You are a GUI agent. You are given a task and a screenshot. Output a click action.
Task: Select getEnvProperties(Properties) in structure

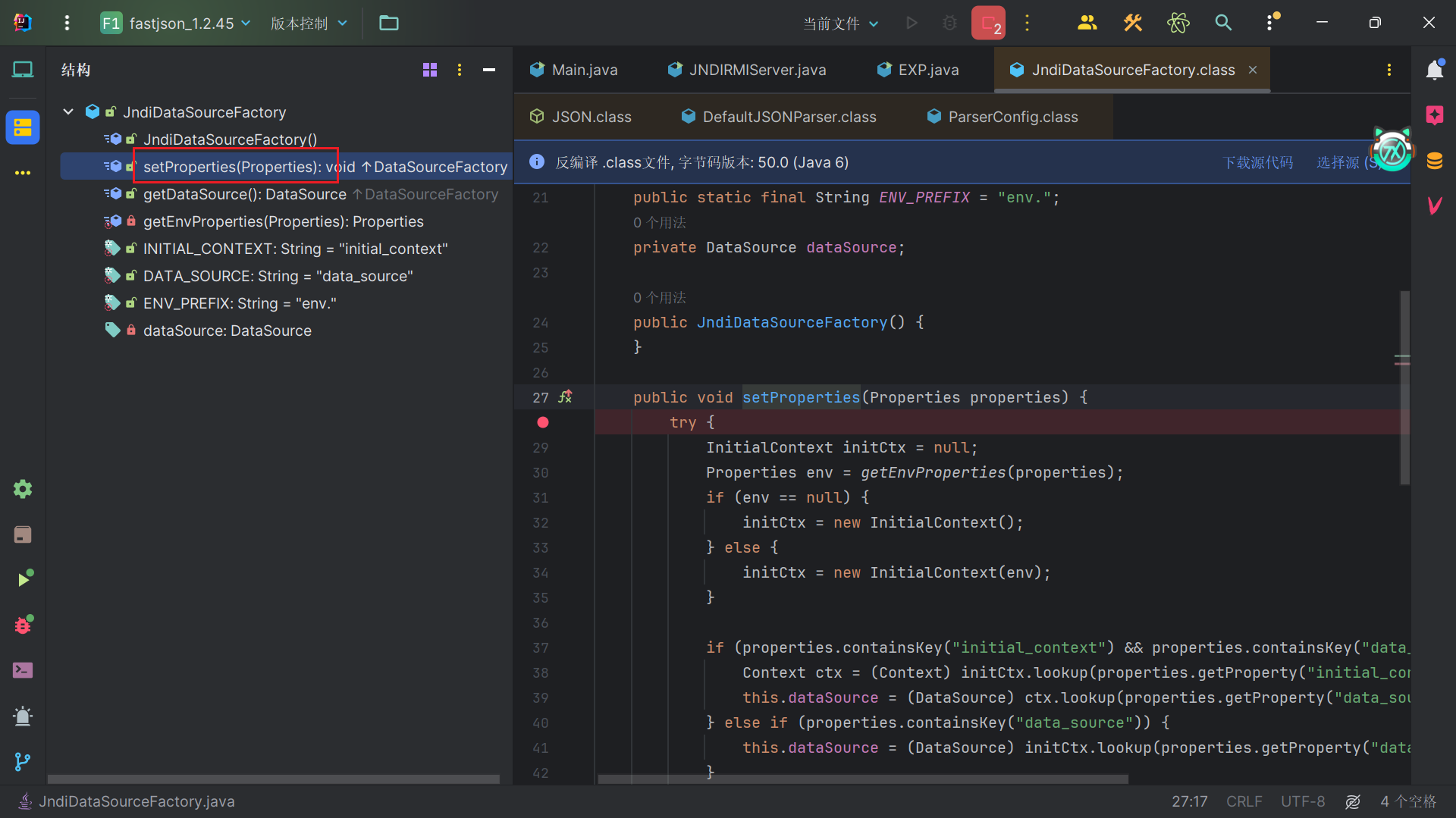point(284,221)
